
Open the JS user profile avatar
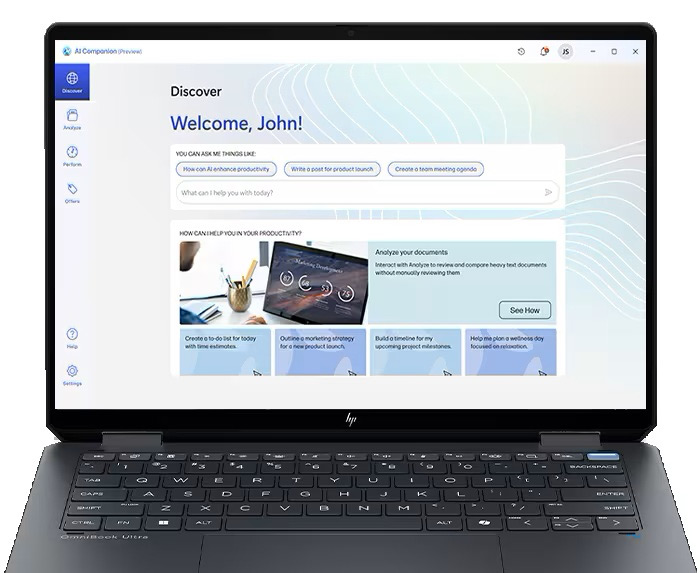point(565,52)
